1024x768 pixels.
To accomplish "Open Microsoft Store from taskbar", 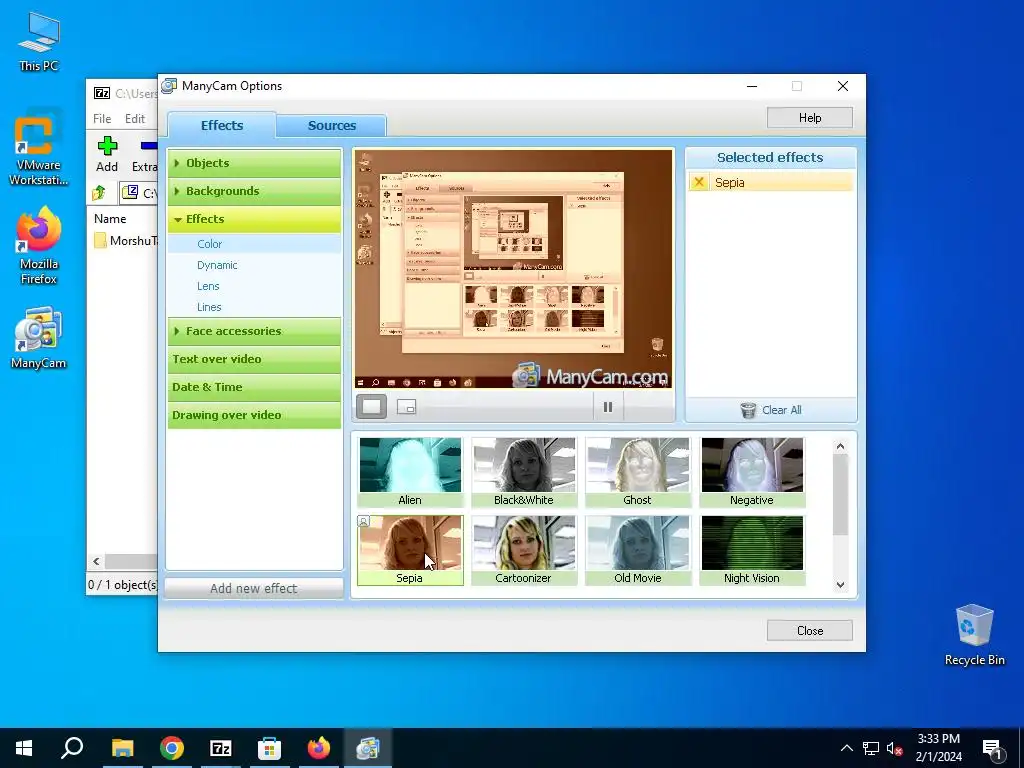I will point(270,748).
